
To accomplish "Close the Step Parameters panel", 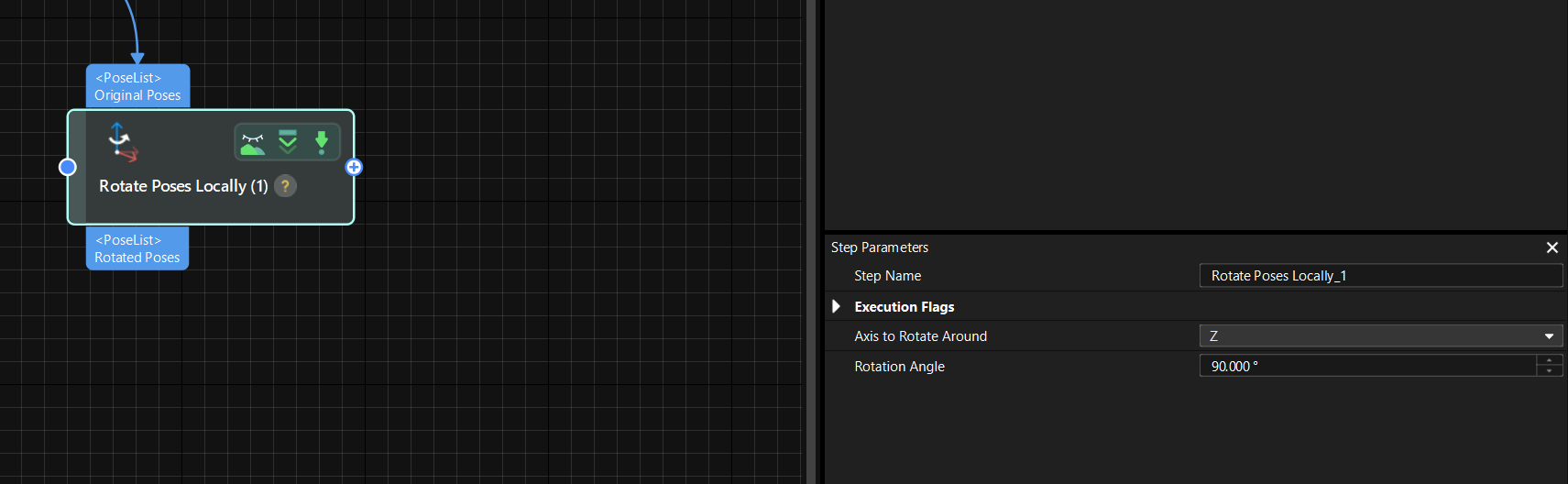I will (x=1552, y=247).
